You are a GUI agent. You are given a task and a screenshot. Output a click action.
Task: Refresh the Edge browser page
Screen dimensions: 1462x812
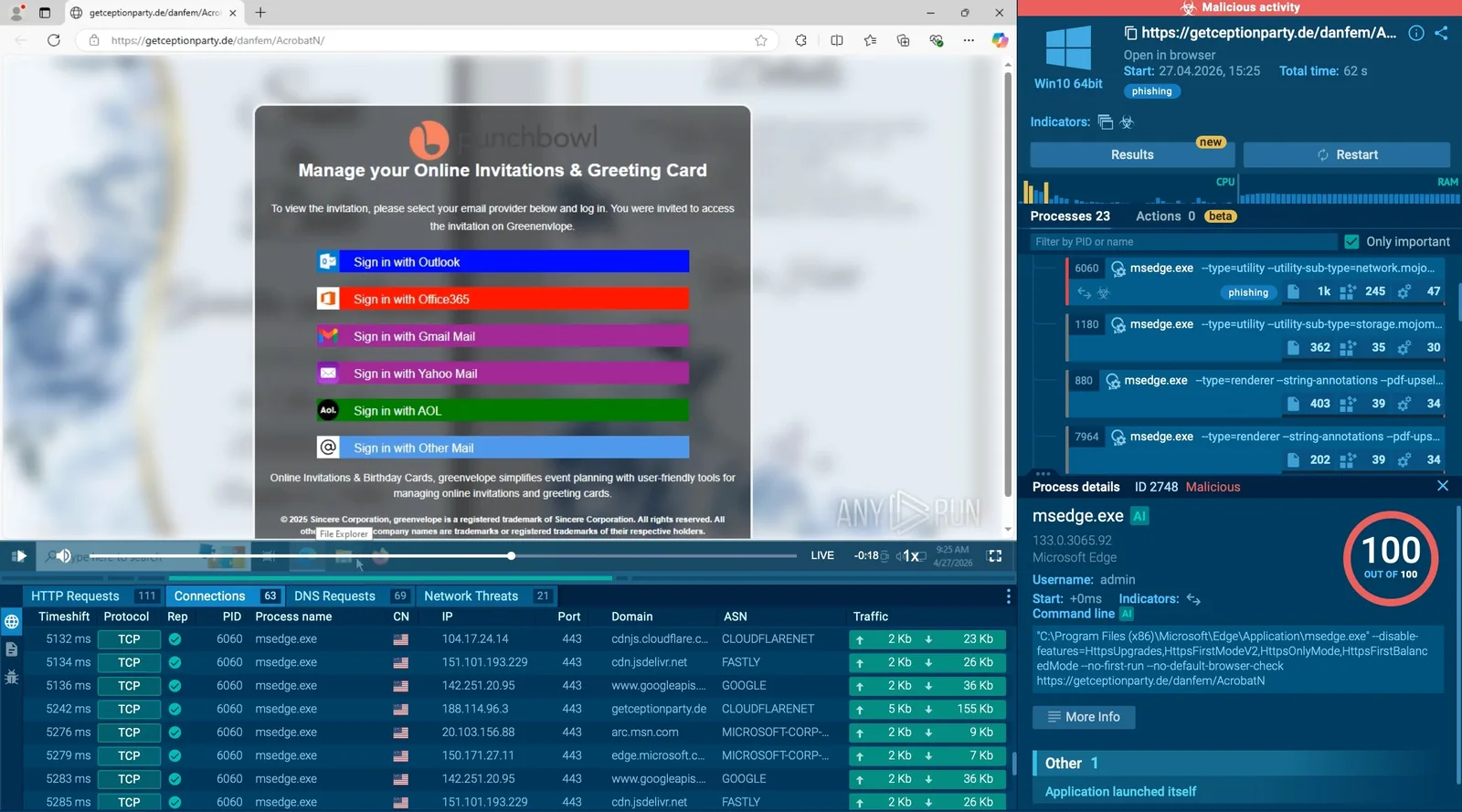[54, 40]
